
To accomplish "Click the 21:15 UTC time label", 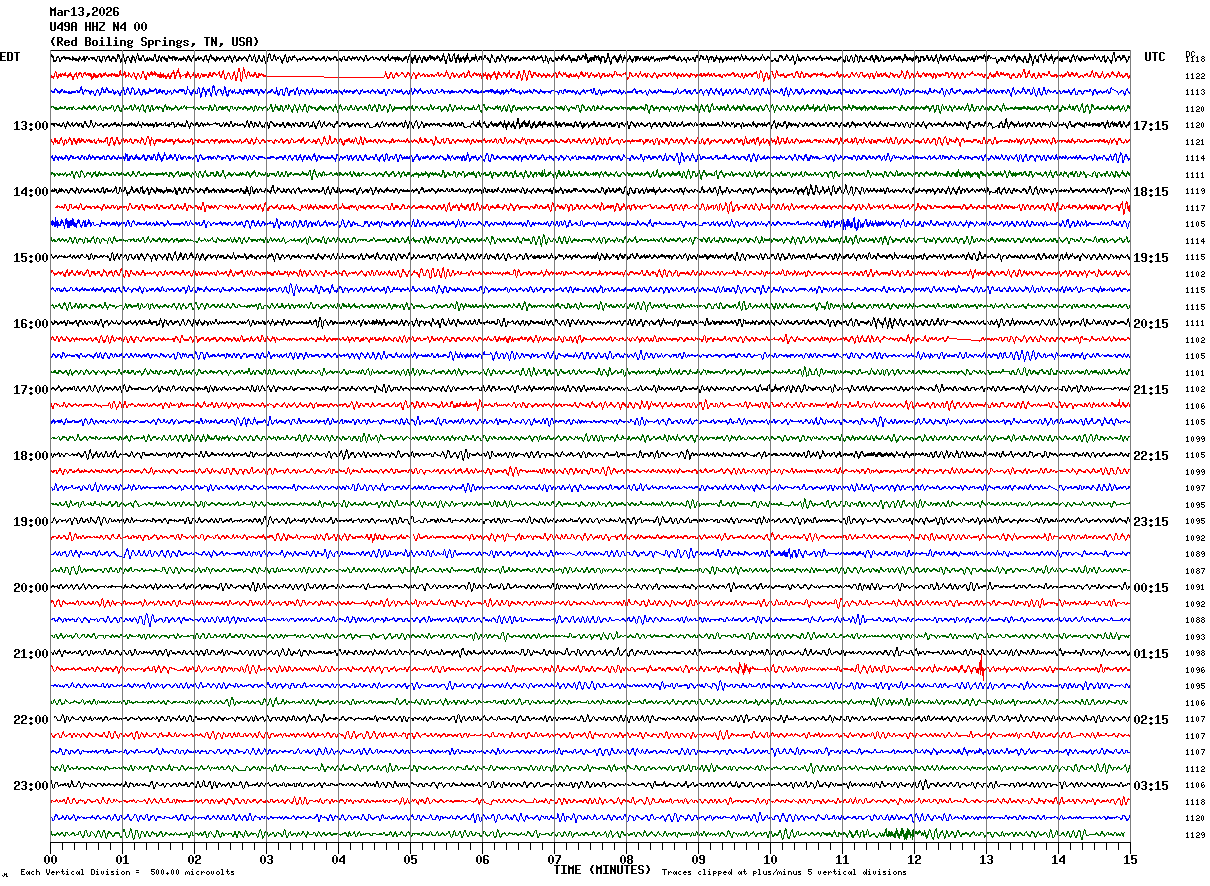I will tap(1151, 390).
